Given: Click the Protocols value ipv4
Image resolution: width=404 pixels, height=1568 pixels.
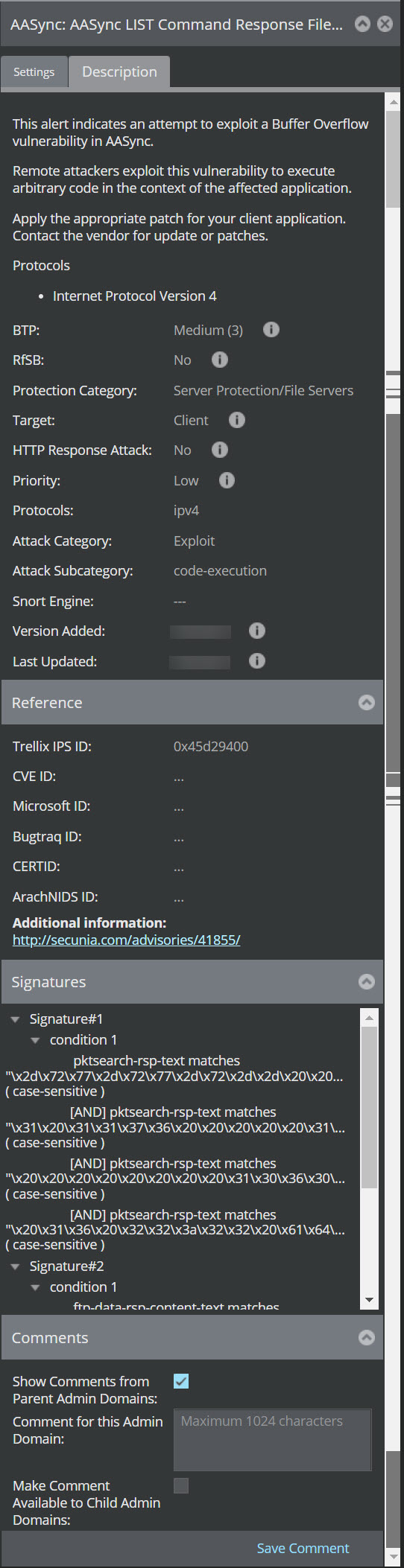Looking at the screenshot, I should tap(186, 511).
